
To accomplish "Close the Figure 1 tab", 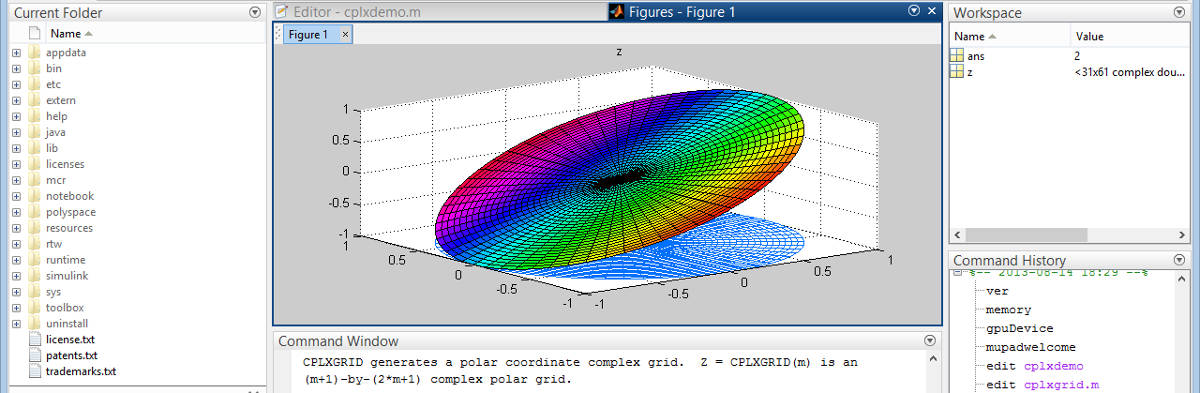I will click(345, 34).
